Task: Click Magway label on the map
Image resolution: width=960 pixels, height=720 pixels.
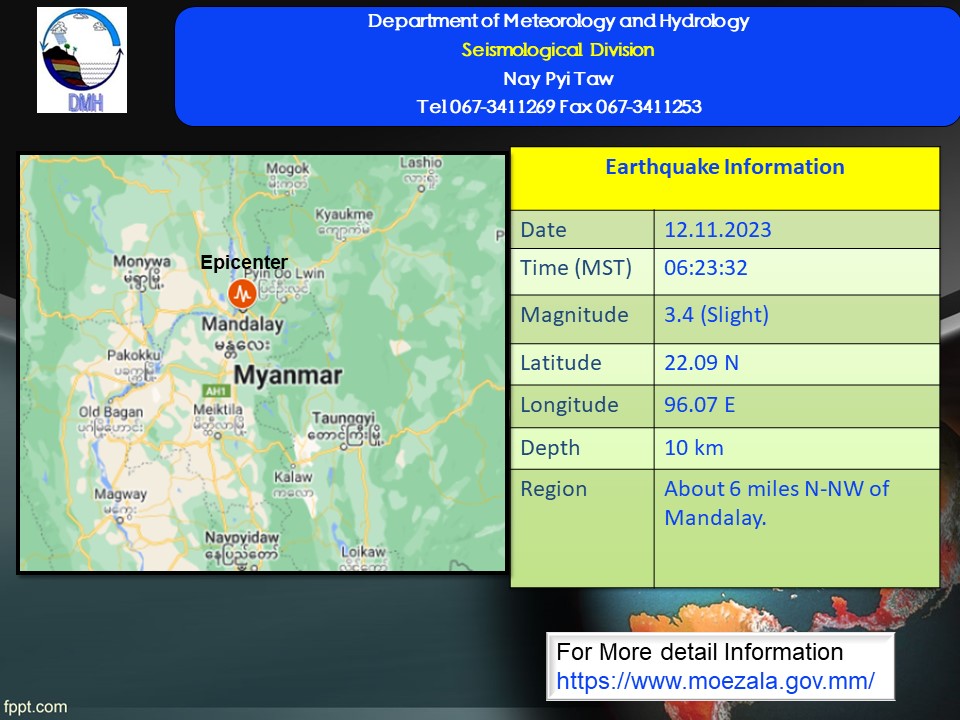Action: [121, 494]
